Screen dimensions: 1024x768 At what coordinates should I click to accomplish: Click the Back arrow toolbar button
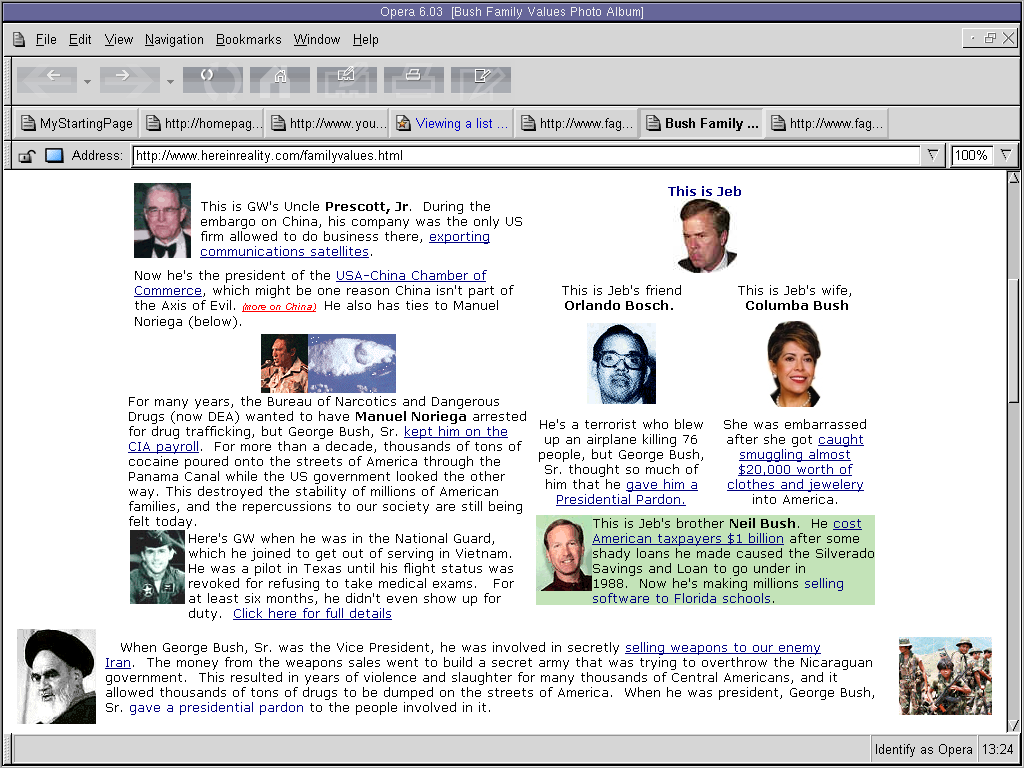pos(46,80)
